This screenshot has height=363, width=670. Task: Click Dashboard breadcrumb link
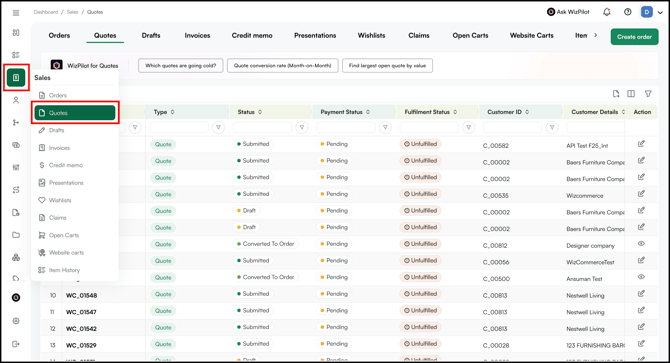pyautogui.click(x=46, y=12)
